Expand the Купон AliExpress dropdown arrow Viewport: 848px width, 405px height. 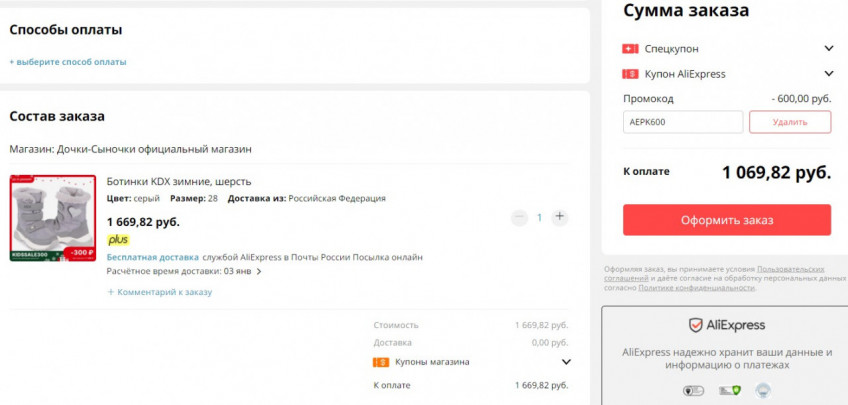pyautogui.click(x=828, y=74)
